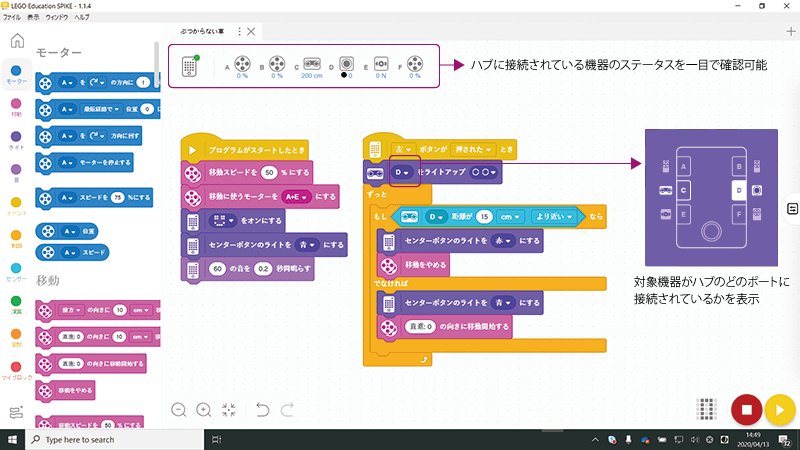Screen dimensions: 800x450
Task: Open the より近い comparison dropdown
Action: pyautogui.click(x=554, y=216)
